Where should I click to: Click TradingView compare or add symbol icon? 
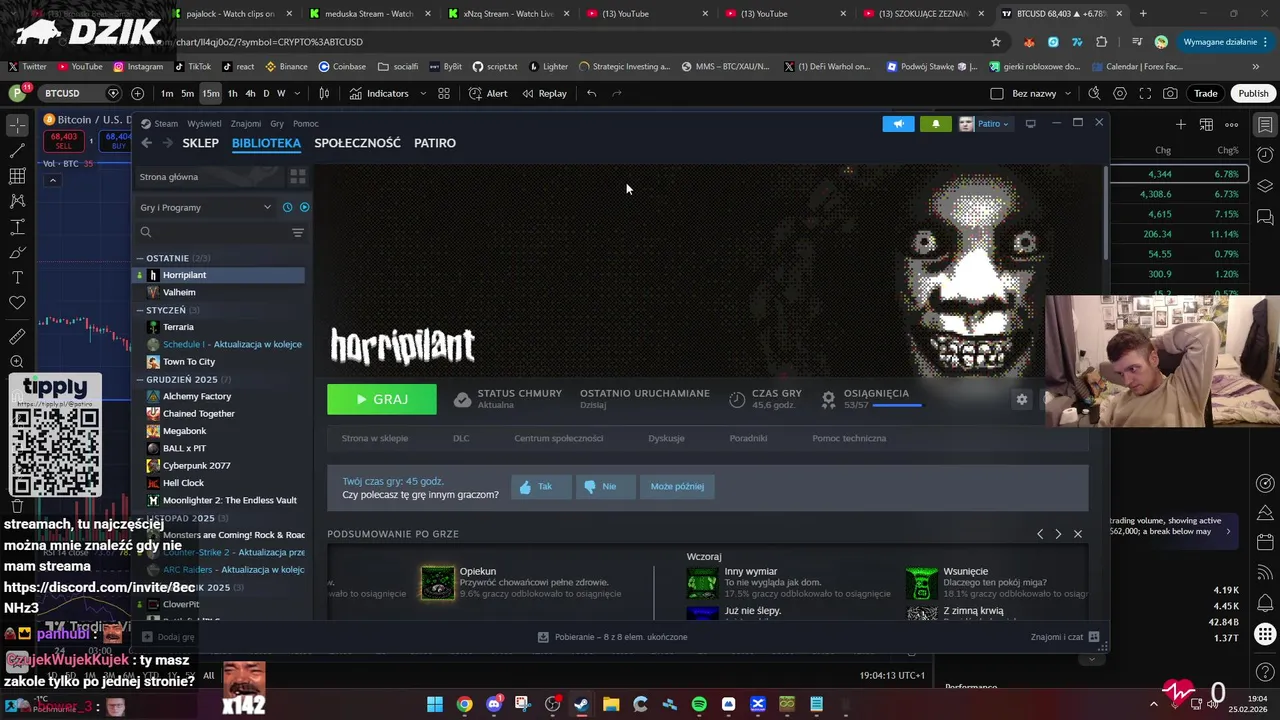[138, 93]
